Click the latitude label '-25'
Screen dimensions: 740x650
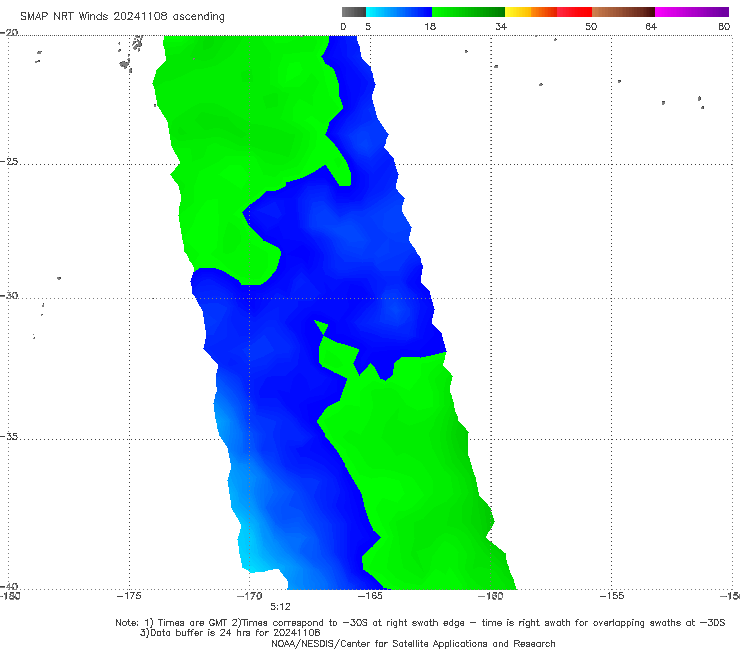coord(9,162)
